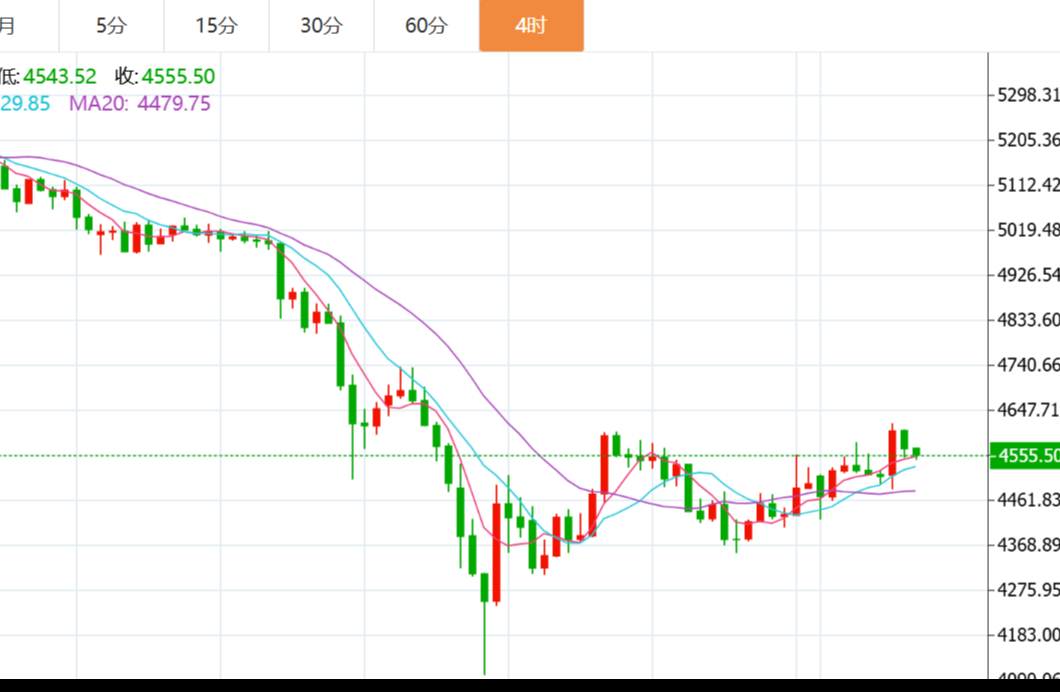Click the green 4555.50 current price tag

click(1024, 456)
